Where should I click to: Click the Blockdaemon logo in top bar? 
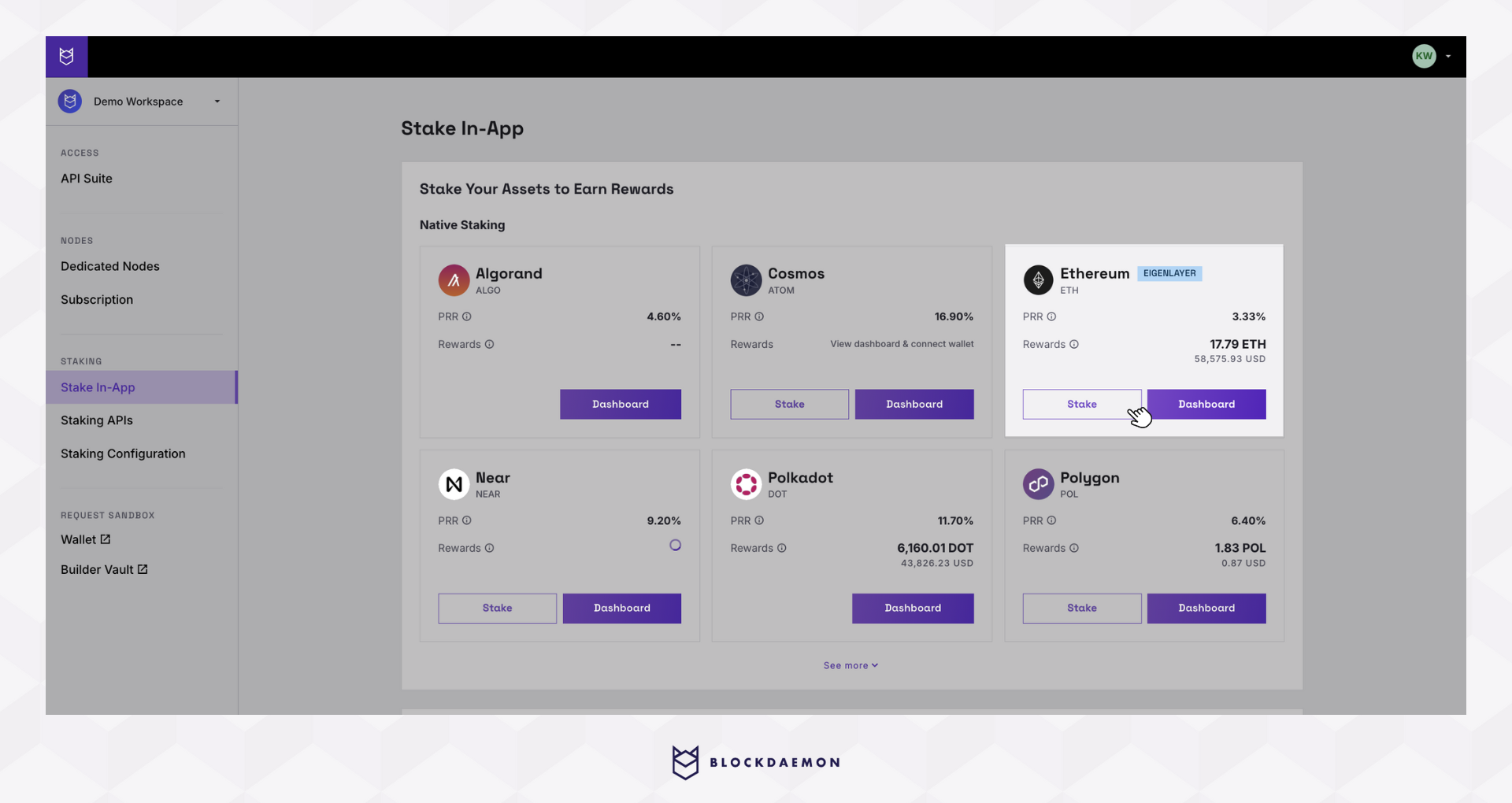tap(67, 57)
